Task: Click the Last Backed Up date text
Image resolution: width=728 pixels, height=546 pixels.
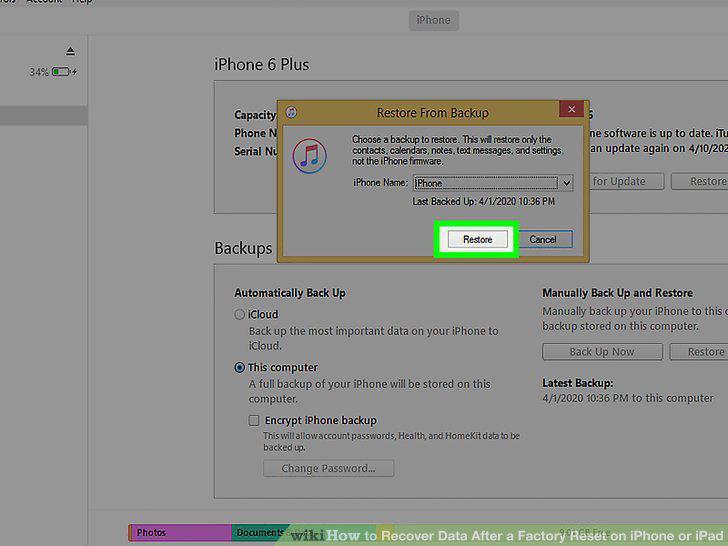Action: tap(483, 202)
